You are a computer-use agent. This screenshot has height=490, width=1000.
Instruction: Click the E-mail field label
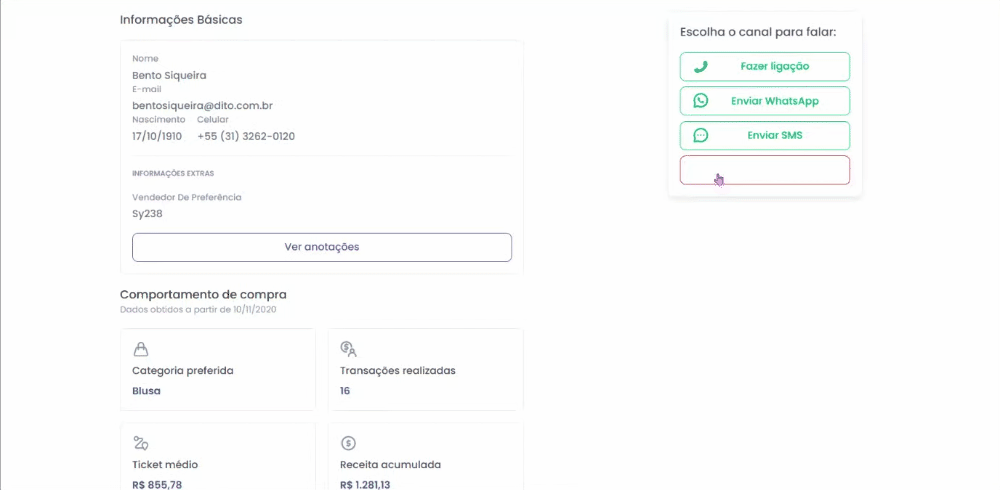(147, 89)
